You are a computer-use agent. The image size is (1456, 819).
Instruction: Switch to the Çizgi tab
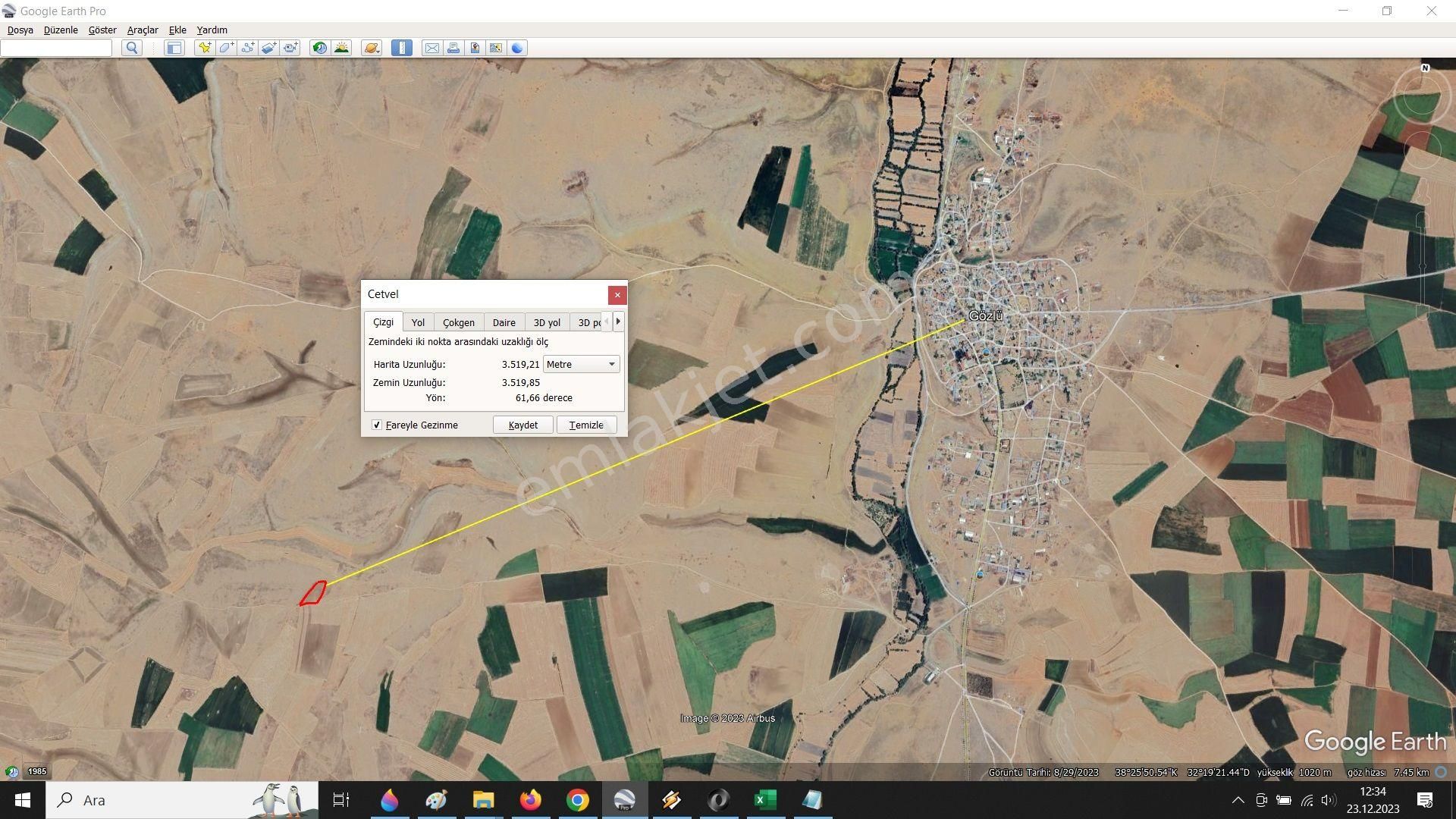point(384,322)
